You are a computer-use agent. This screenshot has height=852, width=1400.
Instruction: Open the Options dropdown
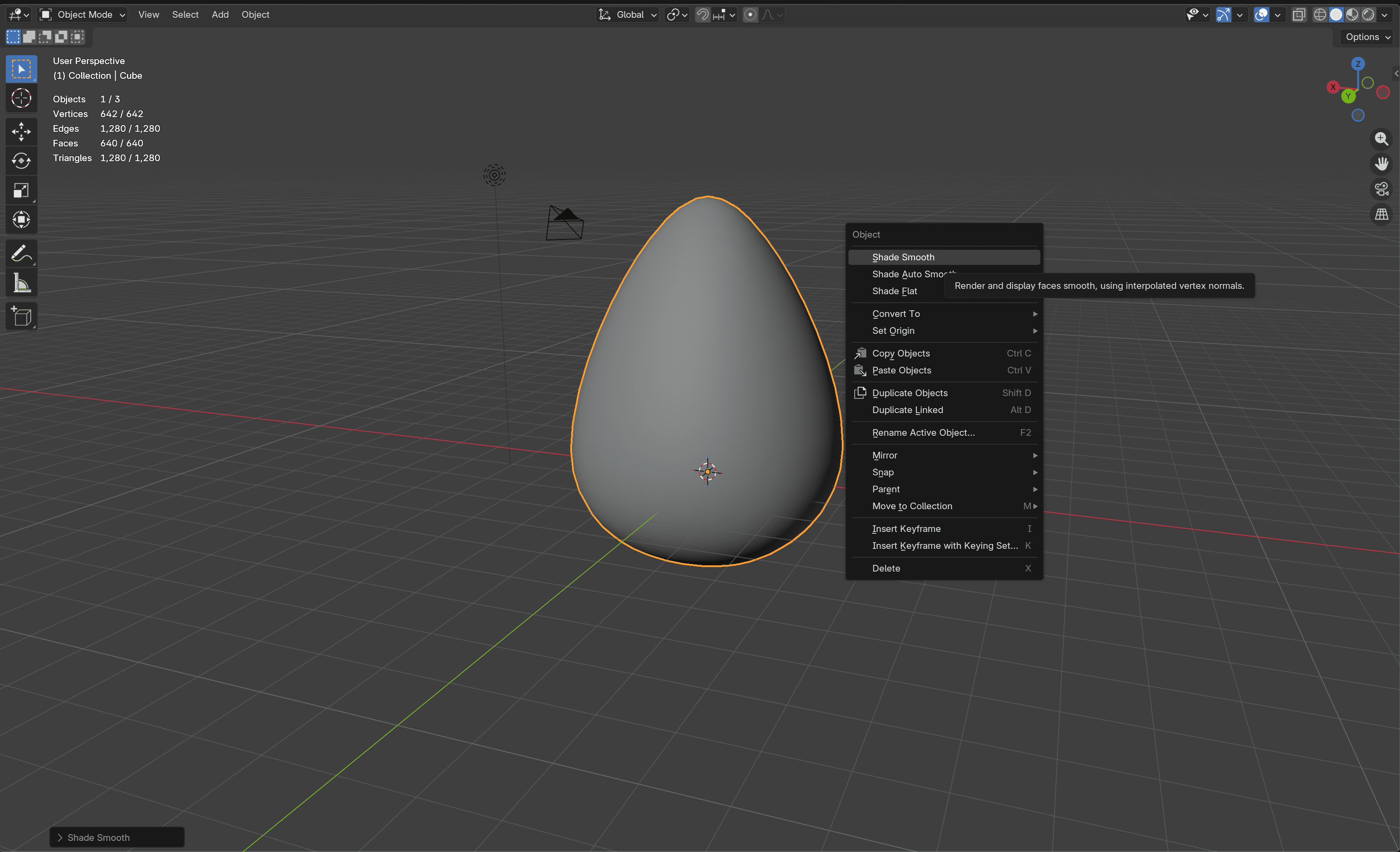(1368, 37)
